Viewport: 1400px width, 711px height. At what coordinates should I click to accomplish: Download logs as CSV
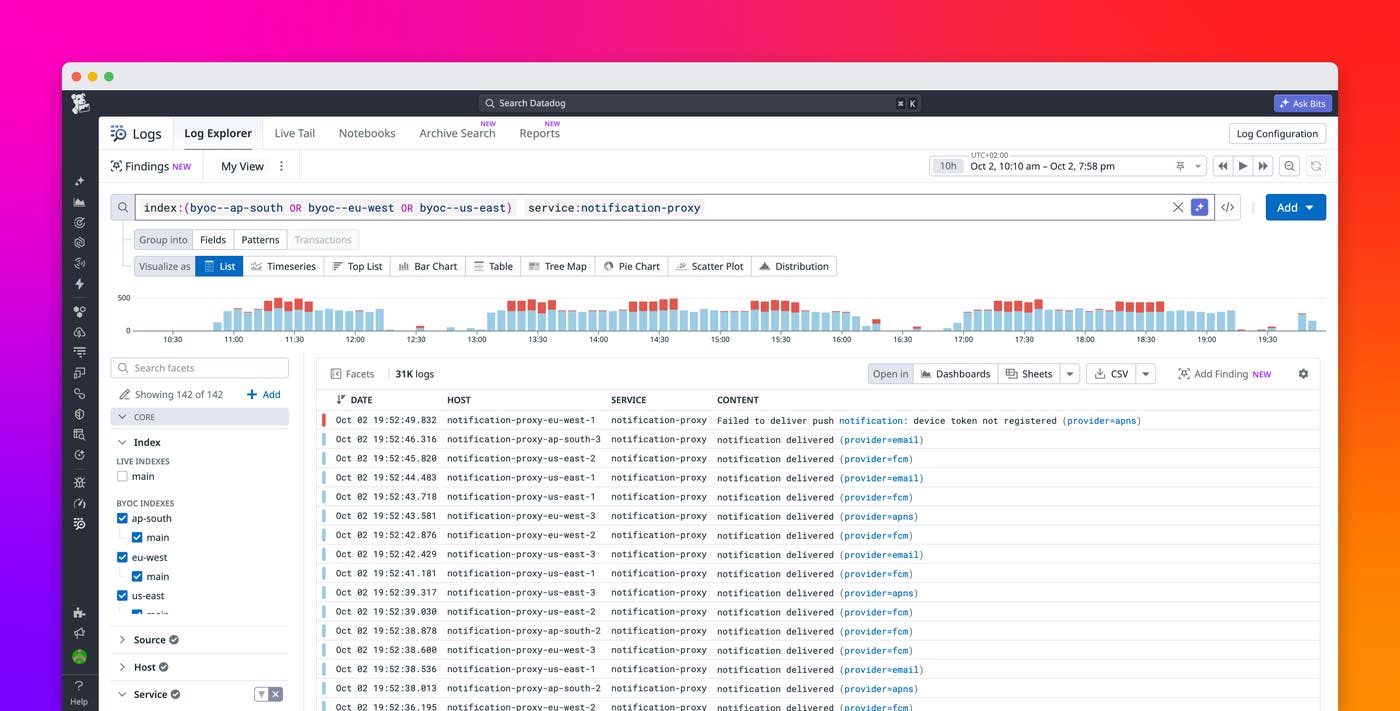(1111, 374)
